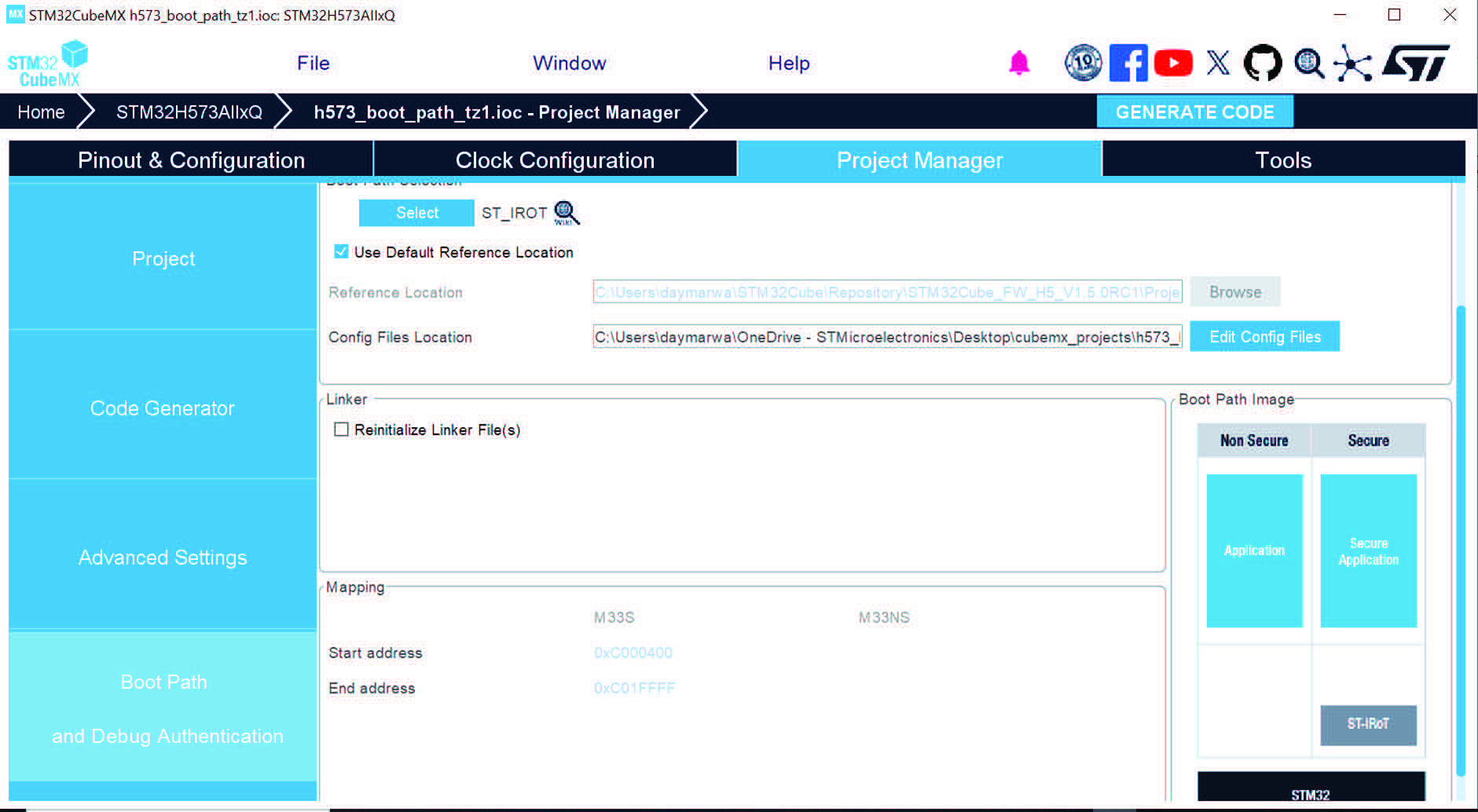Click the STM32 block in boot image
Viewport: 1478px width, 812px height.
(1311, 788)
